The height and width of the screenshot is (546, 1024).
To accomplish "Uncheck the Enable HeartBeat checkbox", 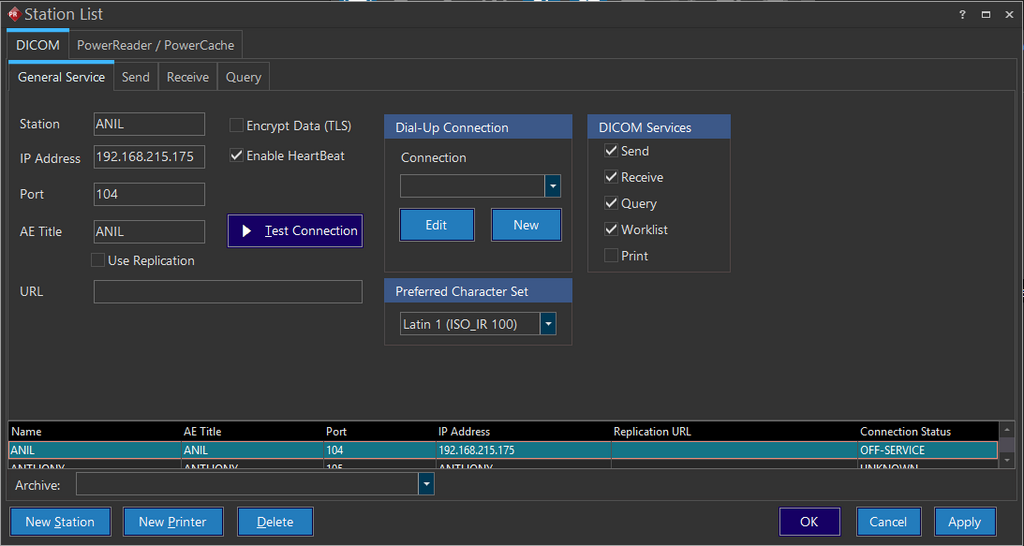I will click(x=237, y=156).
